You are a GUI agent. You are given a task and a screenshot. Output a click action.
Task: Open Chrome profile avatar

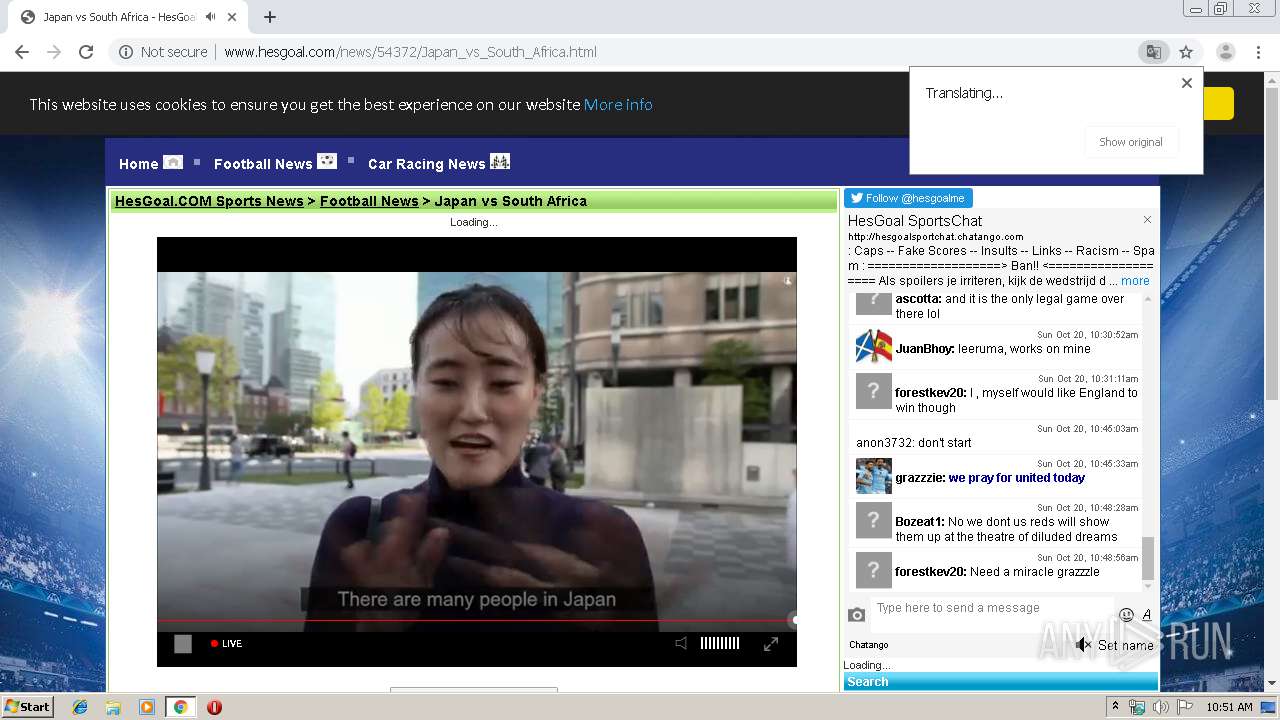1225,52
